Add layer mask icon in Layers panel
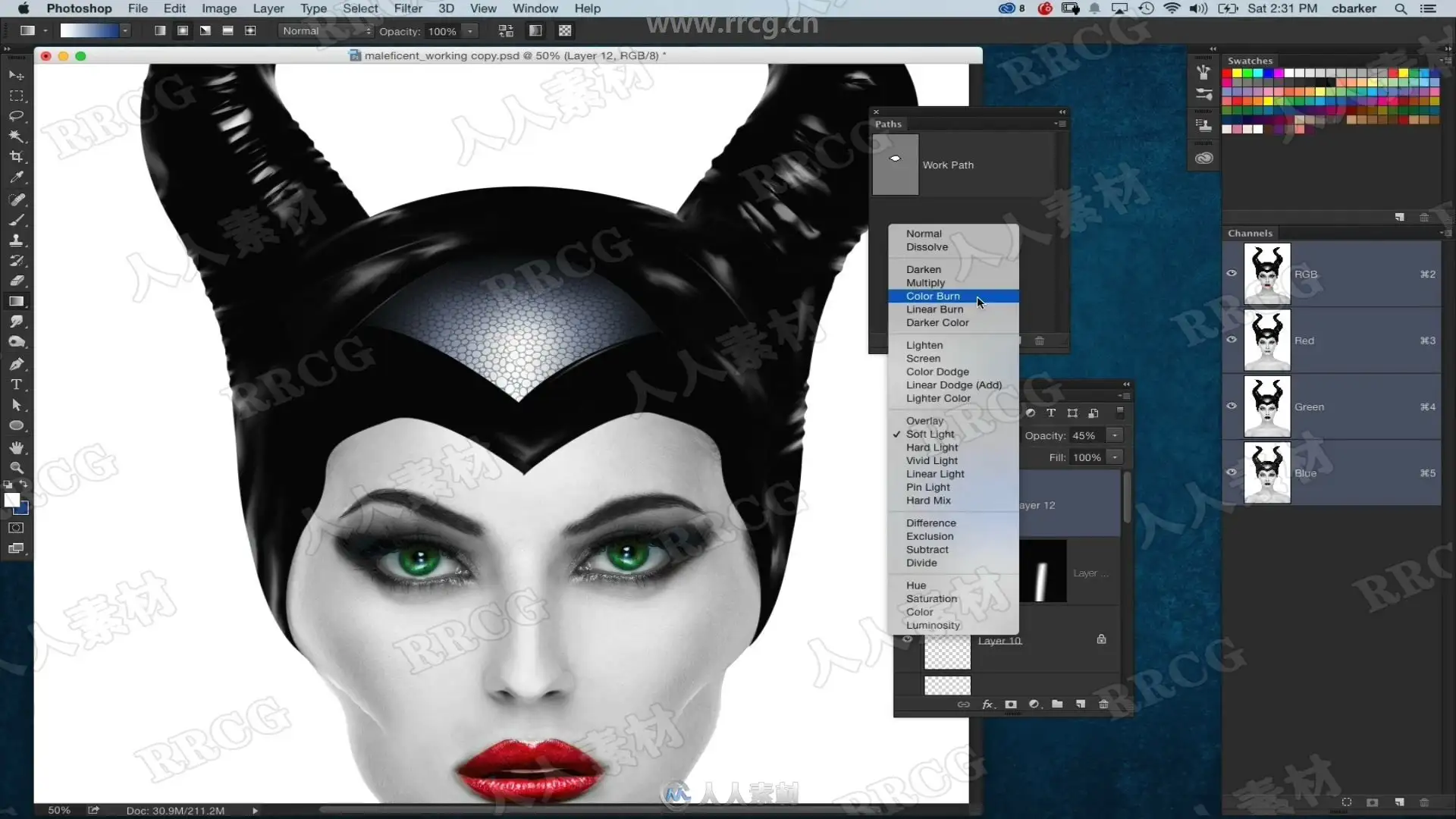1456x819 pixels. click(1011, 704)
